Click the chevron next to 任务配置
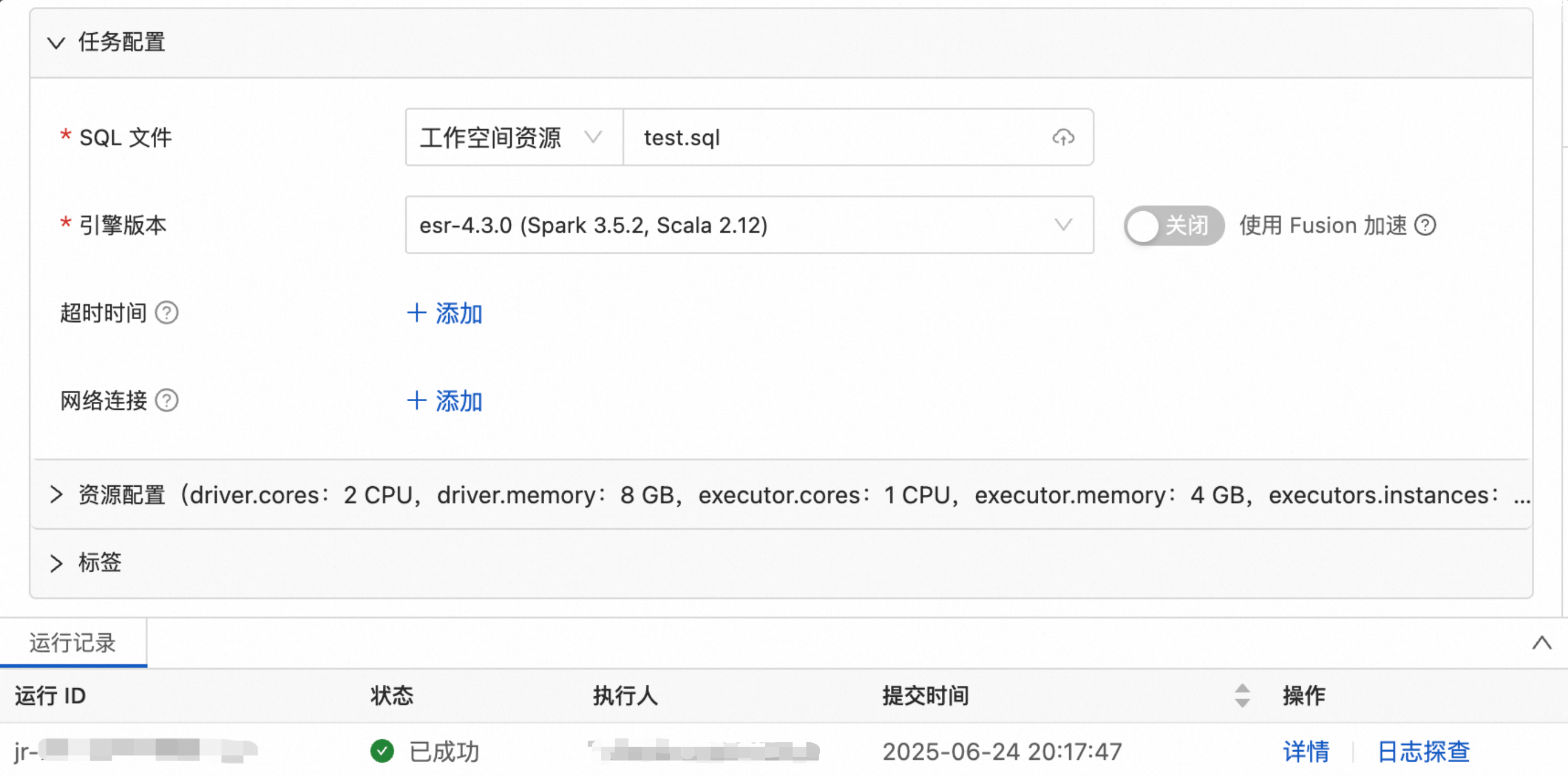Viewport: 1568px width, 776px height. click(57, 42)
